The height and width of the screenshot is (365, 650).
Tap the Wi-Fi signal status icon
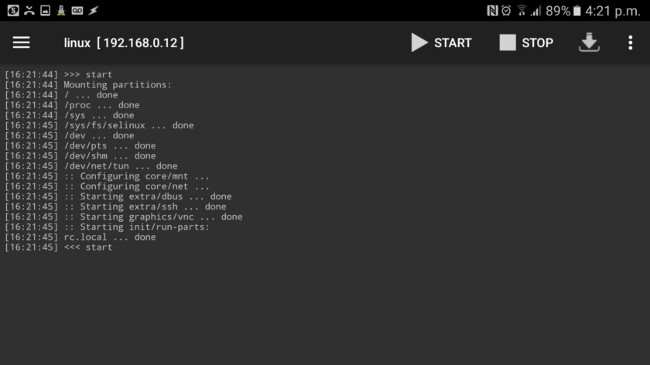(521, 10)
